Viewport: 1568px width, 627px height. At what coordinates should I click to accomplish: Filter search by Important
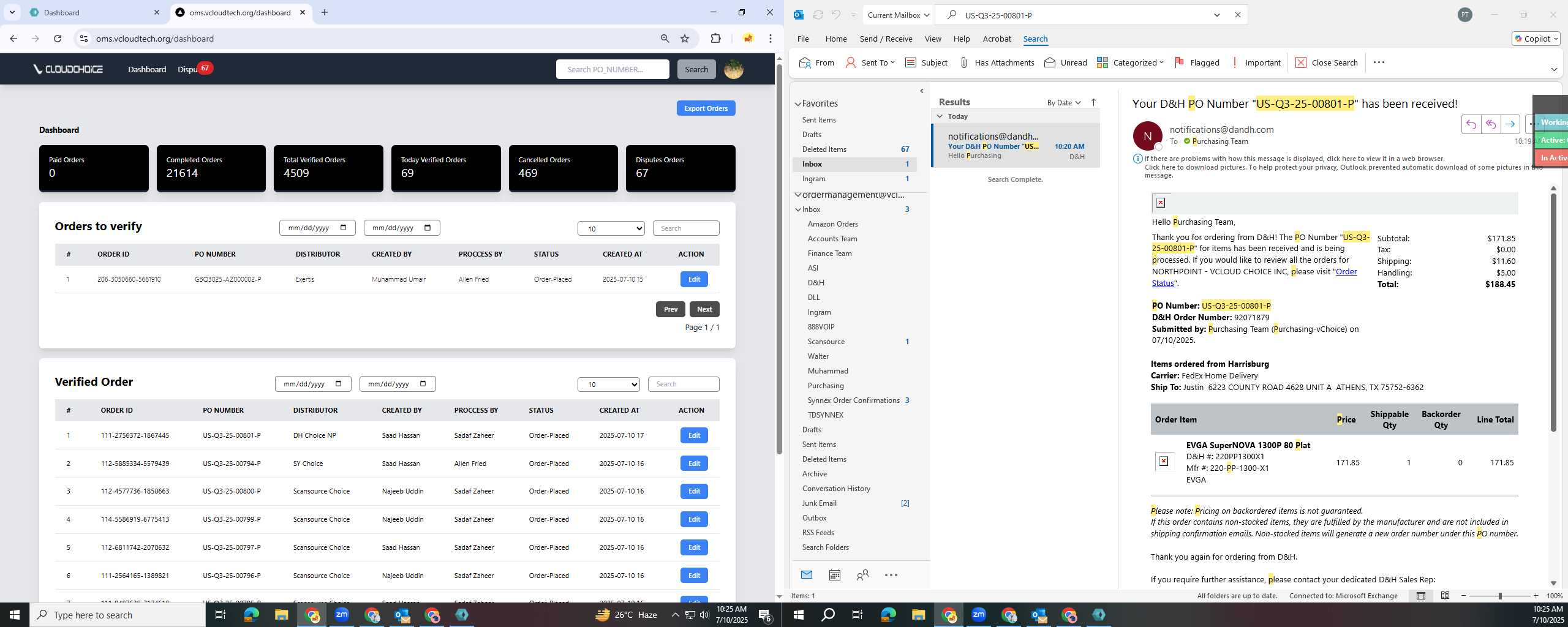[x=1256, y=62]
